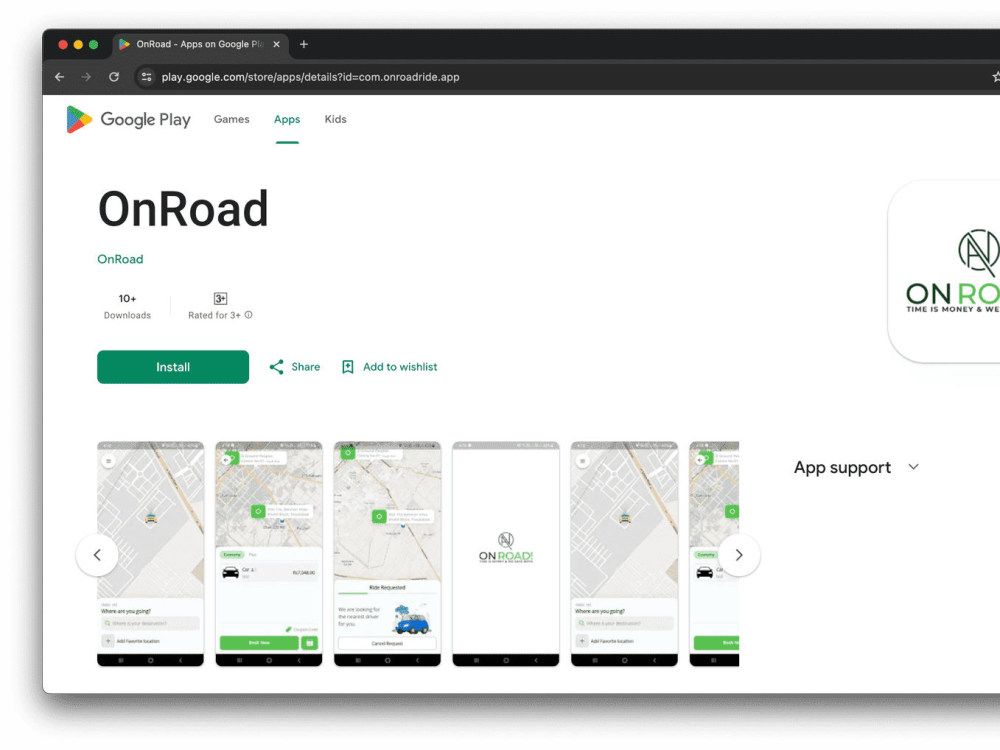This screenshot has width=1000, height=750.
Task: Click the OnRoad app icon
Action: tap(946, 272)
